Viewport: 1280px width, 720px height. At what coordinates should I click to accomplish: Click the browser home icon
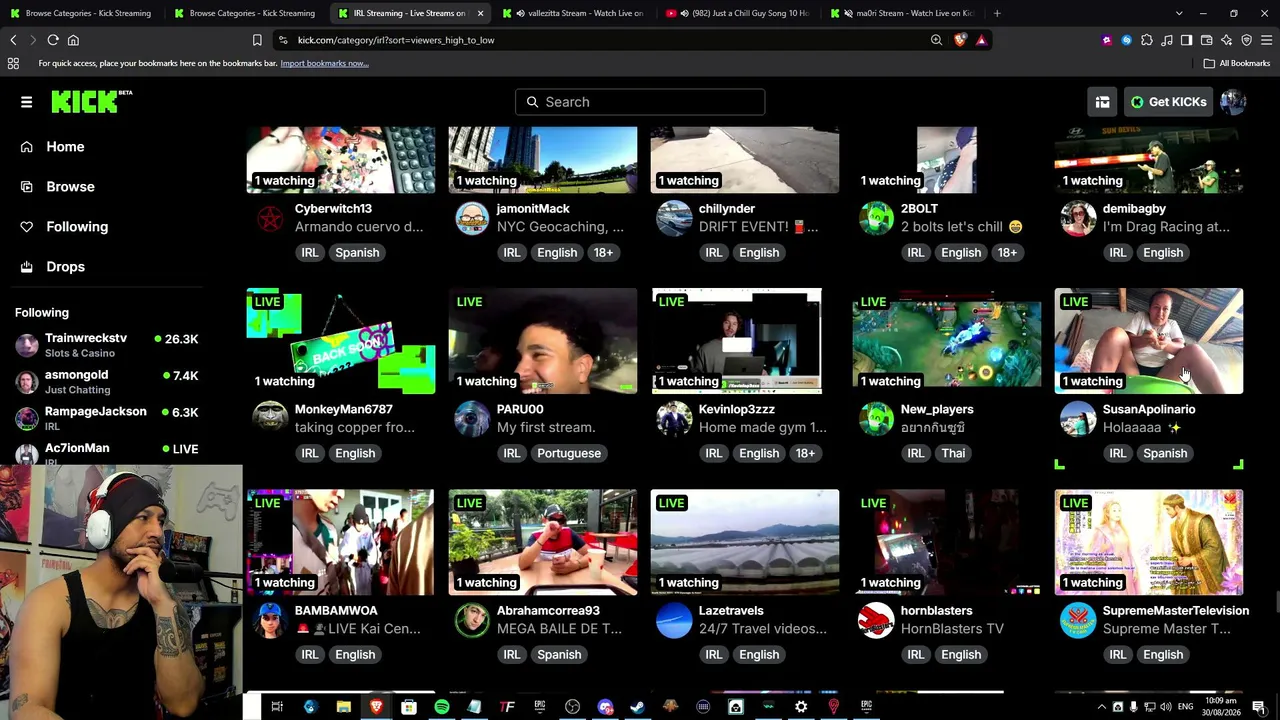coord(73,40)
